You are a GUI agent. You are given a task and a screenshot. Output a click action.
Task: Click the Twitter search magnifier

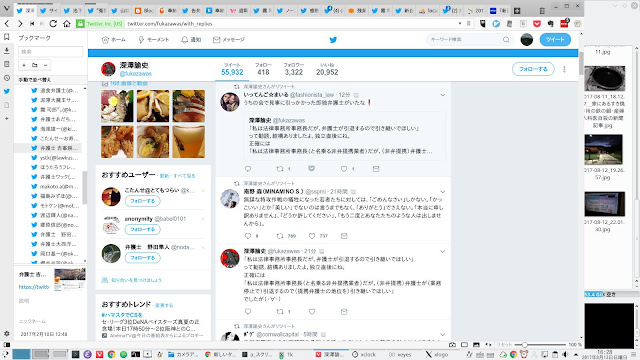click(x=506, y=40)
